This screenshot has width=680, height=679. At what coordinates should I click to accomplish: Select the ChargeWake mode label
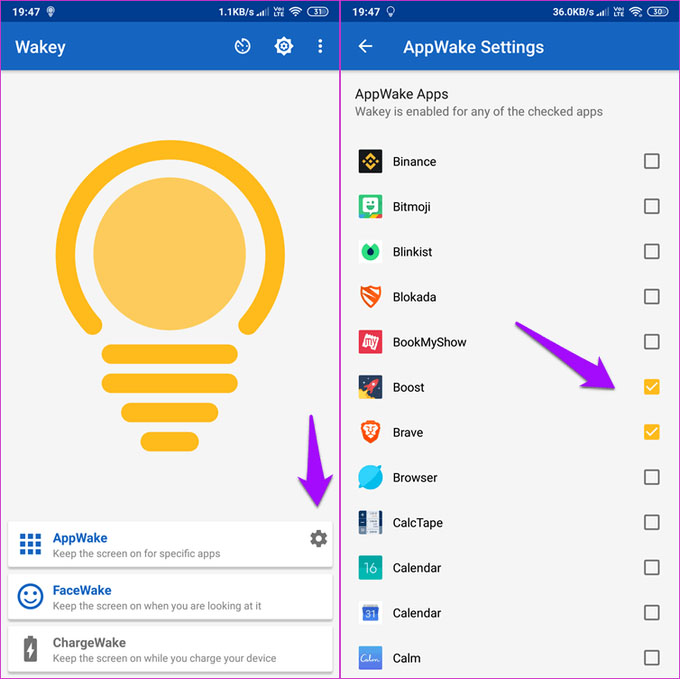click(x=89, y=643)
